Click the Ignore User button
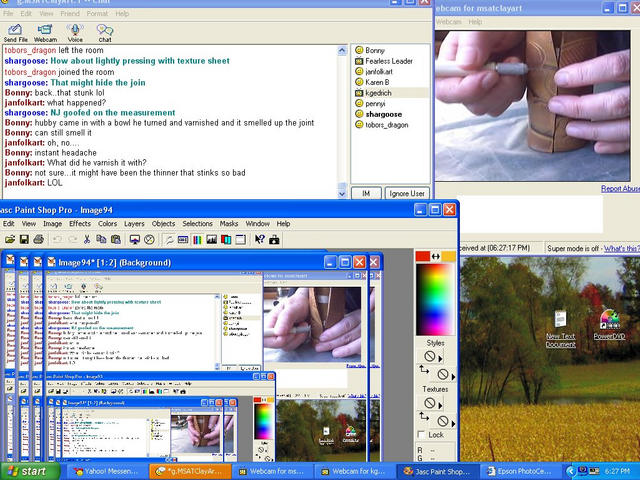Screen dimensions: 640x480 pos(407,193)
